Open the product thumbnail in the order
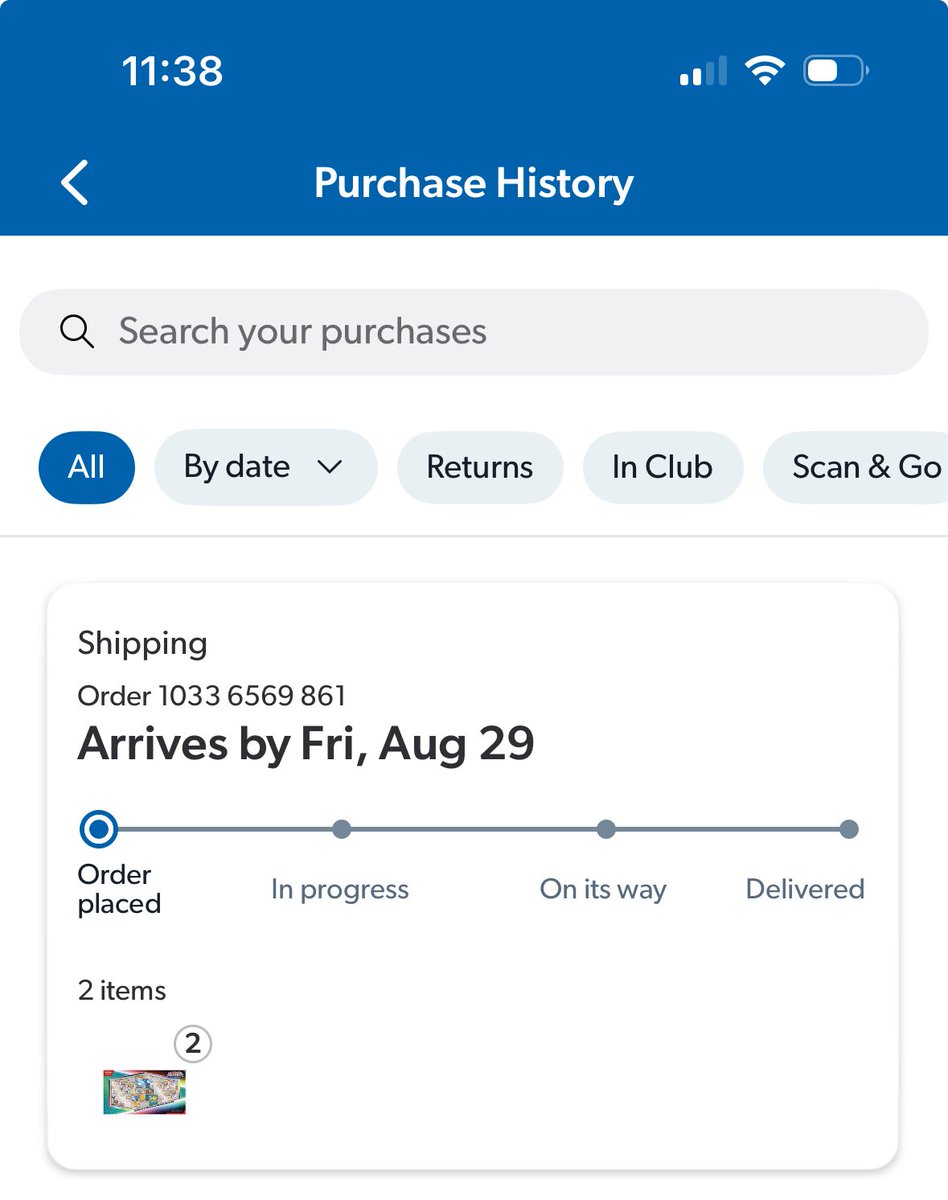The height and width of the screenshot is (1200, 948). pos(144,1091)
